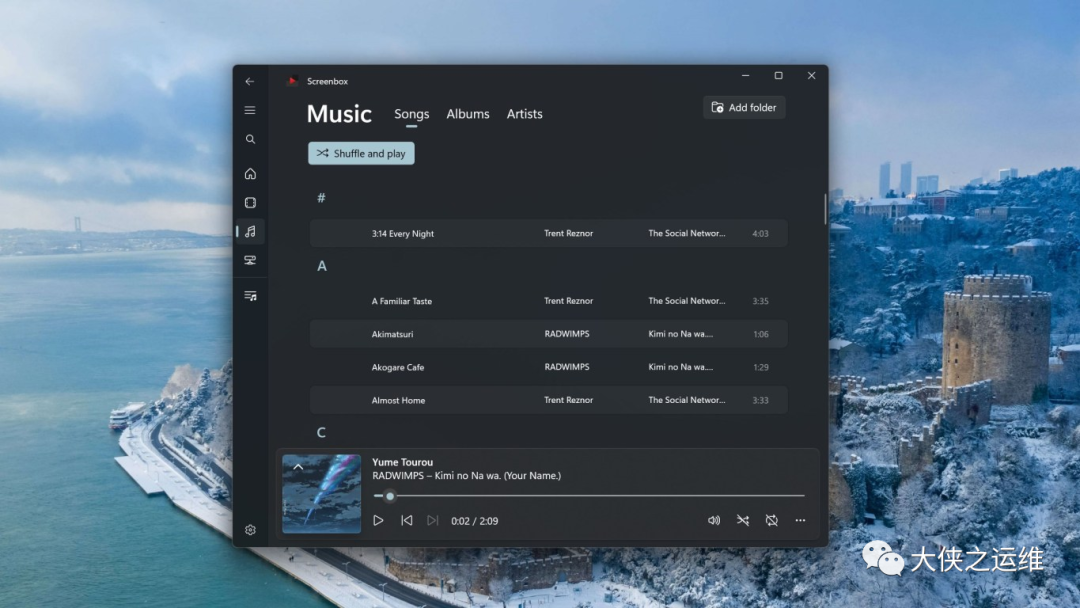Switch to the Albums tab

468,114
